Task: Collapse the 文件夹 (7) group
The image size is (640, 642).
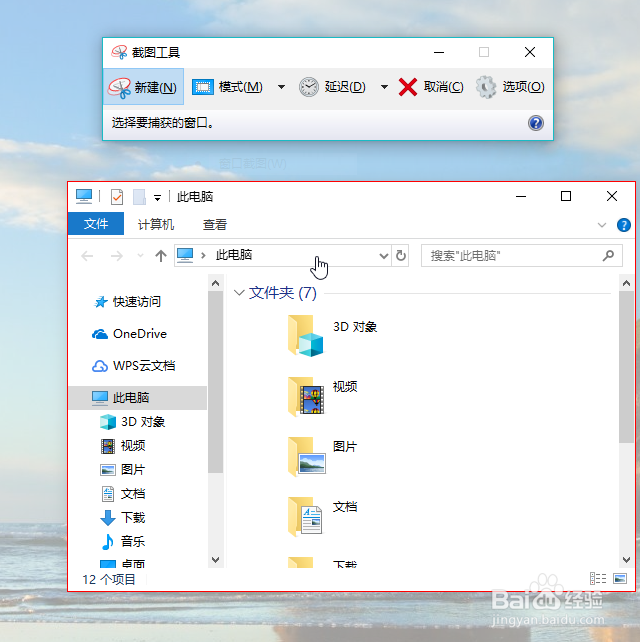Action: point(239,293)
